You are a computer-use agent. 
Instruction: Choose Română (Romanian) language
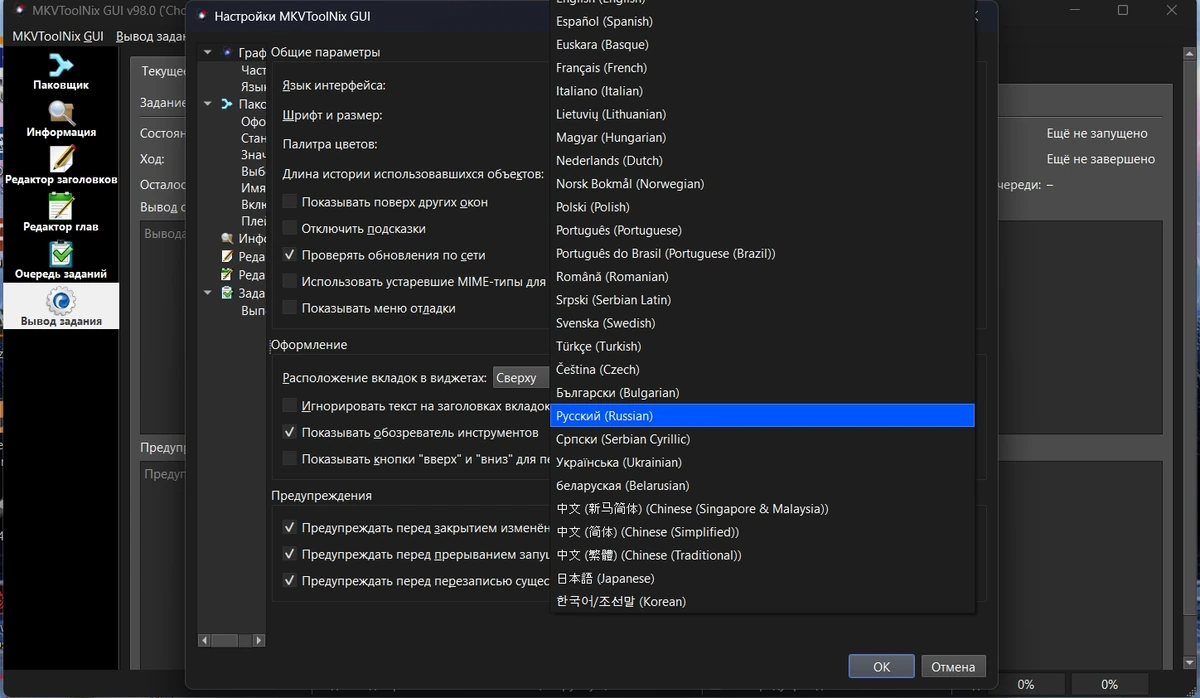tap(762, 276)
